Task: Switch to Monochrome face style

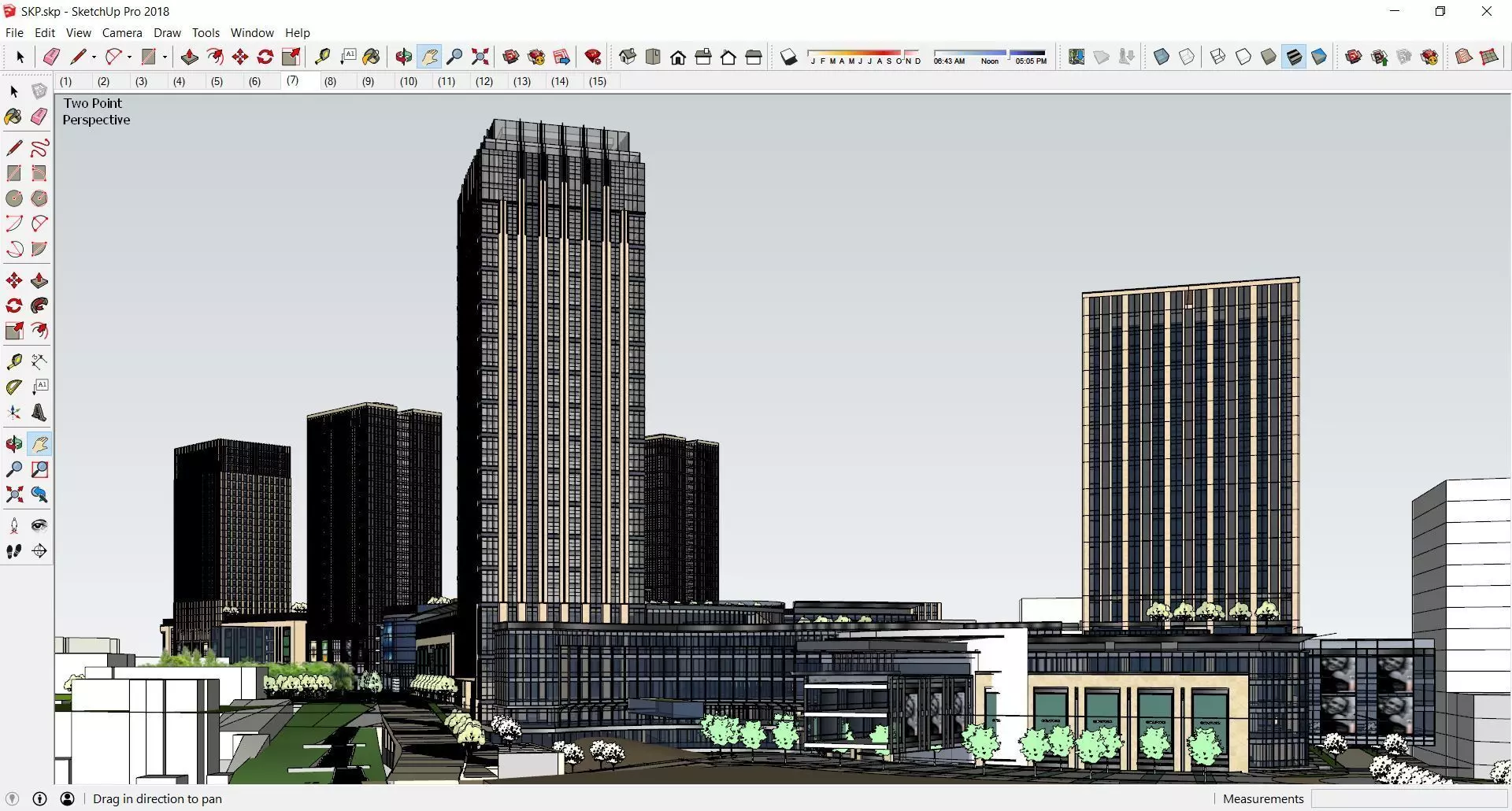Action: click(1319, 57)
